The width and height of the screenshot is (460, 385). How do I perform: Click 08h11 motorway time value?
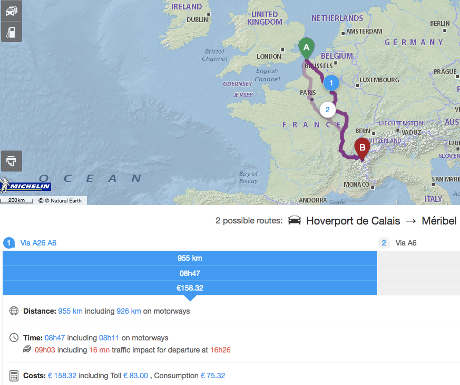[109, 338]
